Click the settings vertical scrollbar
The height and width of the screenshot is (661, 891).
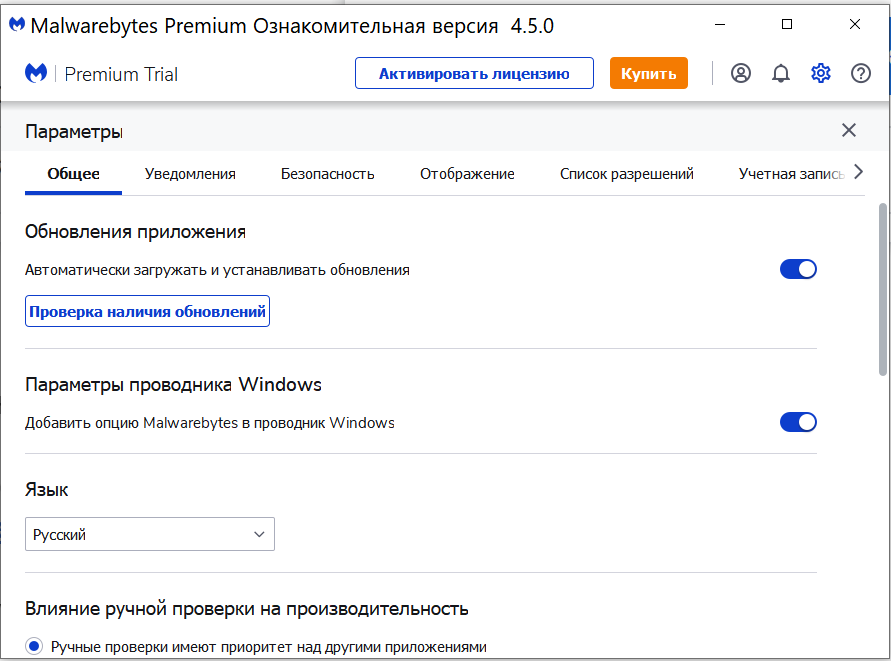[882, 290]
